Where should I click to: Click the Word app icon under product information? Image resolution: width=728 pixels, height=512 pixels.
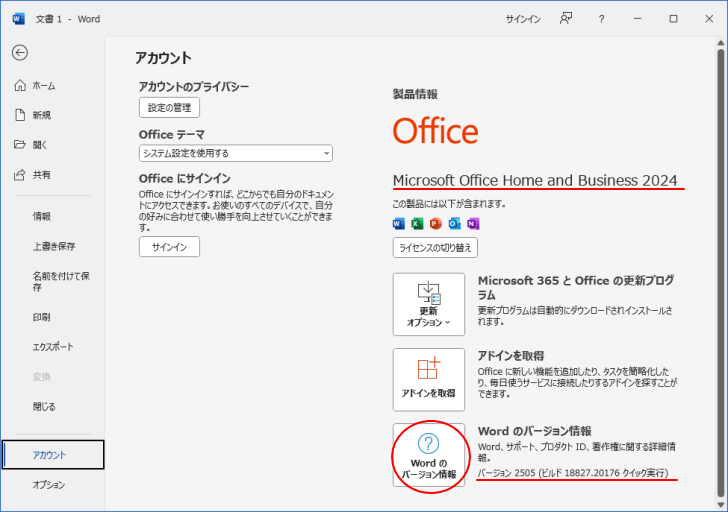coord(398,224)
